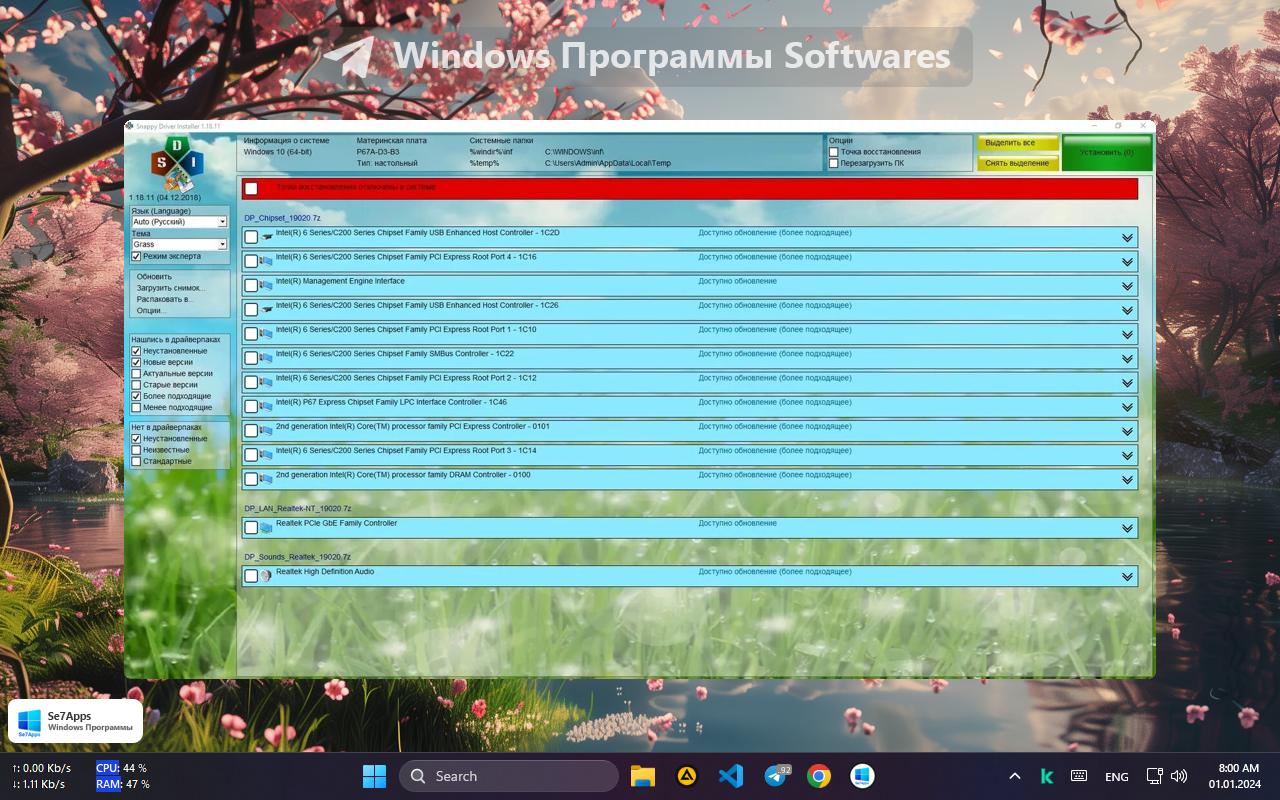Expand DRAM Controller 0100 row chevron

click(1127, 480)
